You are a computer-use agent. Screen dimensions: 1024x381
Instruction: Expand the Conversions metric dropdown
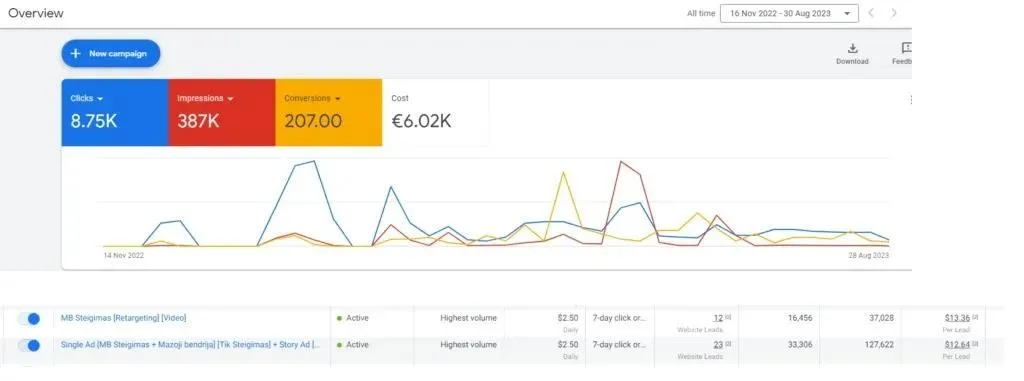[338, 99]
